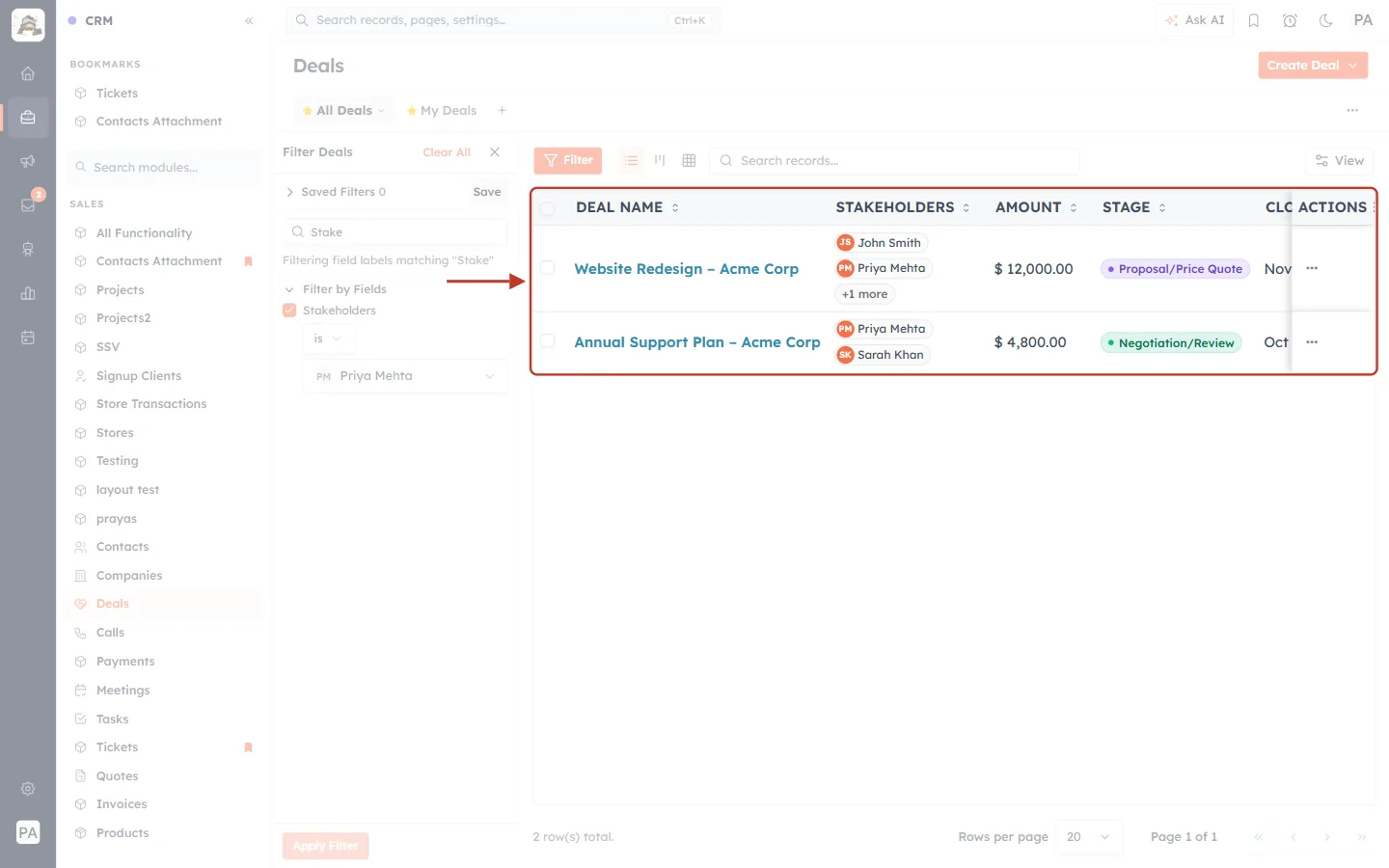Click Clear All filters link

click(x=447, y=152)
